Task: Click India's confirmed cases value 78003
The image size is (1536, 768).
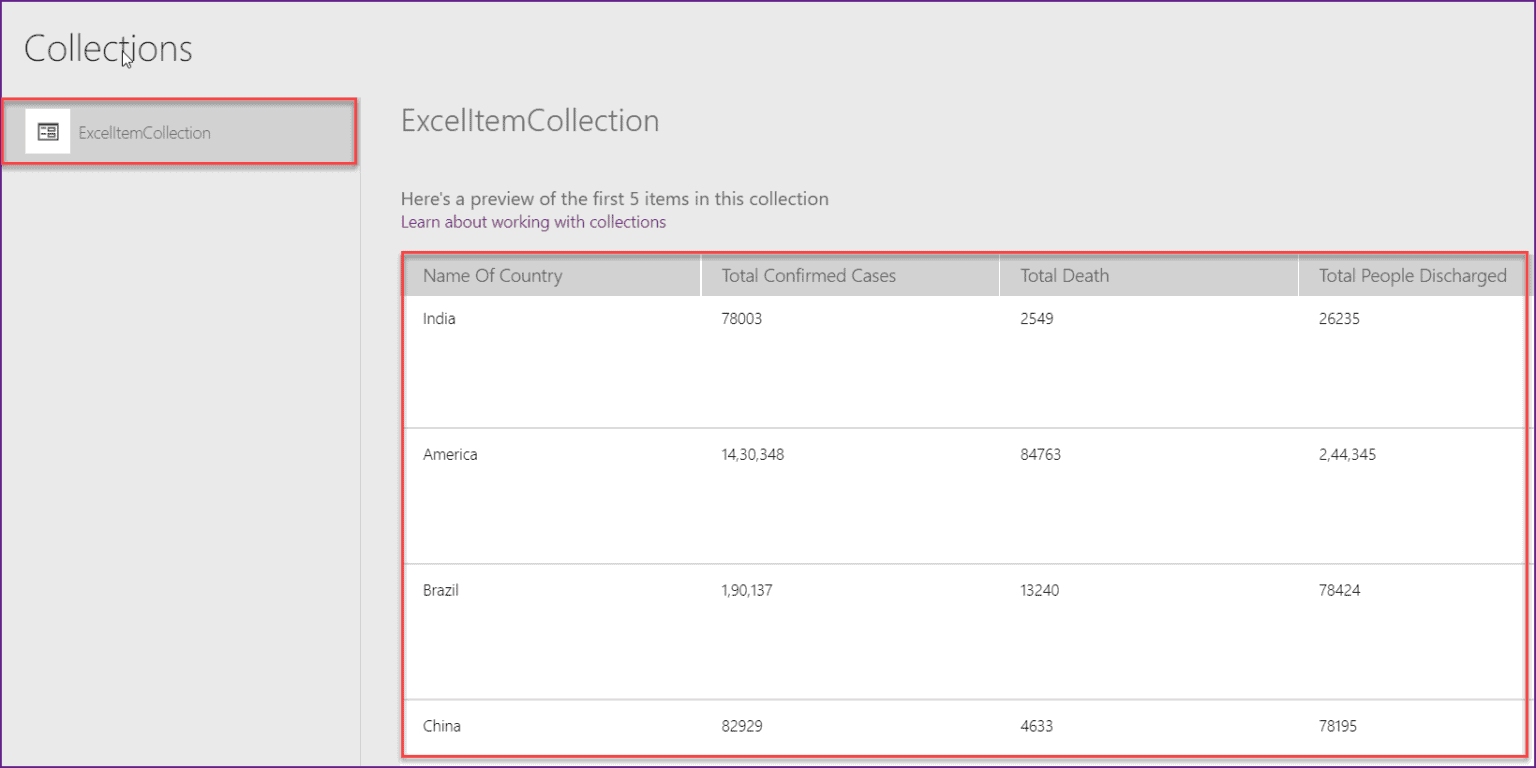Action: (x=741, y=319)
